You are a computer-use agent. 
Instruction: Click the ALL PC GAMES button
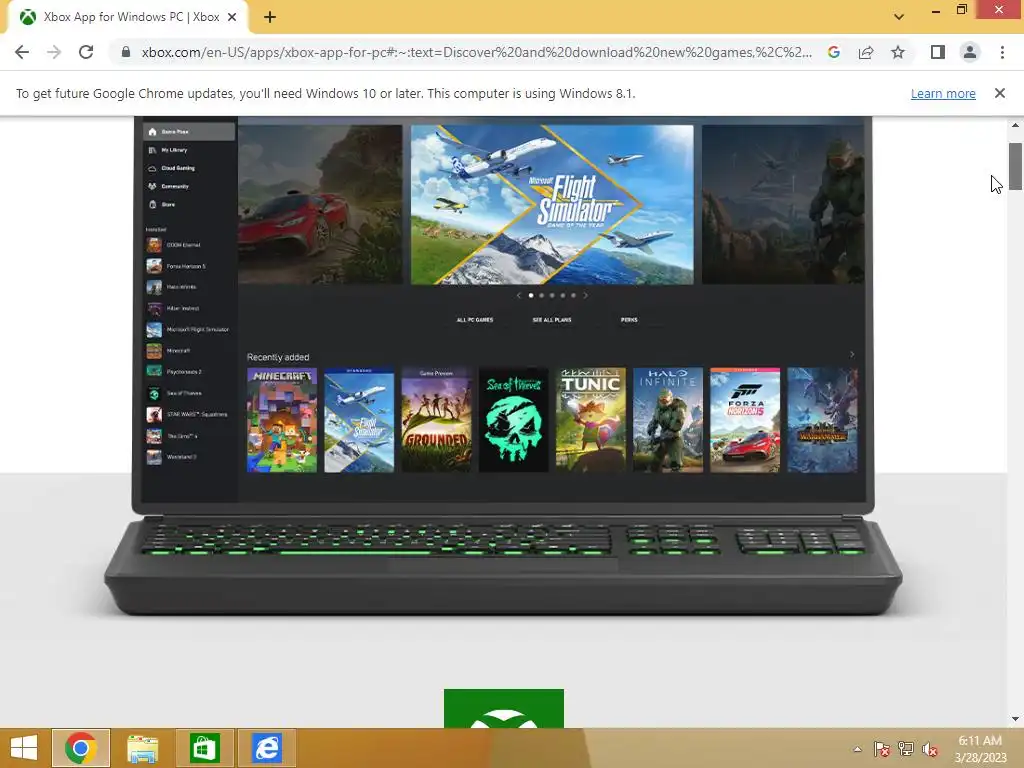(475, 320)
